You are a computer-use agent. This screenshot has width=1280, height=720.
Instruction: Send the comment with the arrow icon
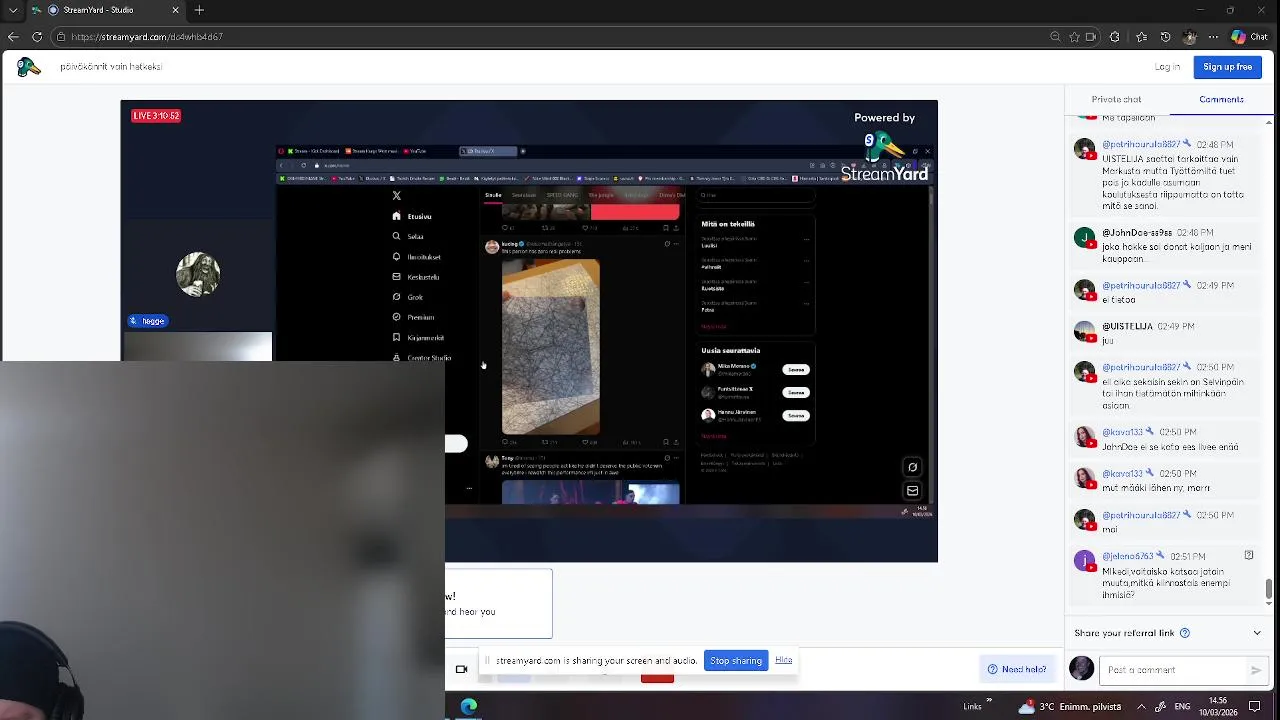(x=1256, y=670)
